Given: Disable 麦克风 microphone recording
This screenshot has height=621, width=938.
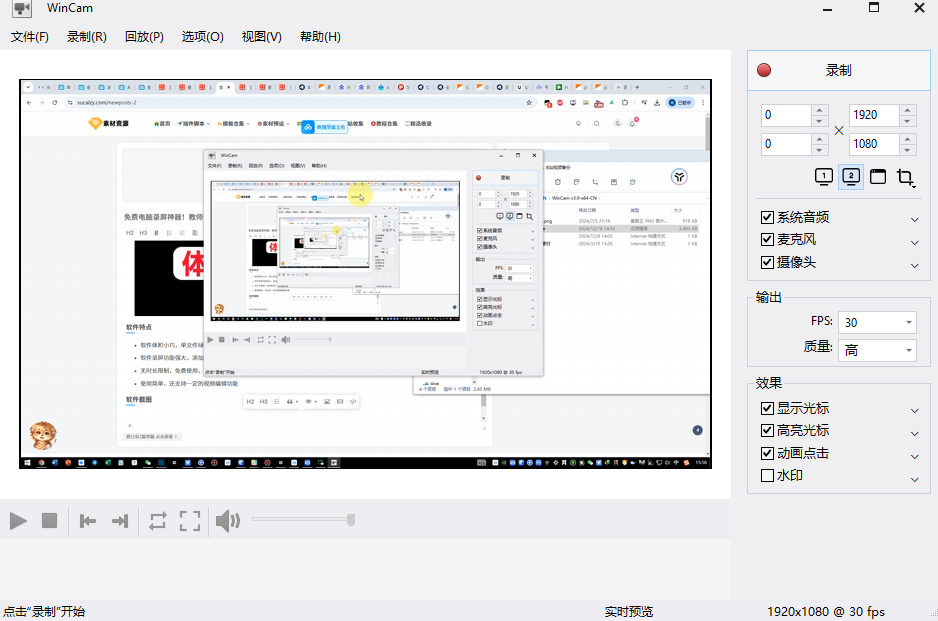Looking at the screenshot, I should (x=767, y=240).
